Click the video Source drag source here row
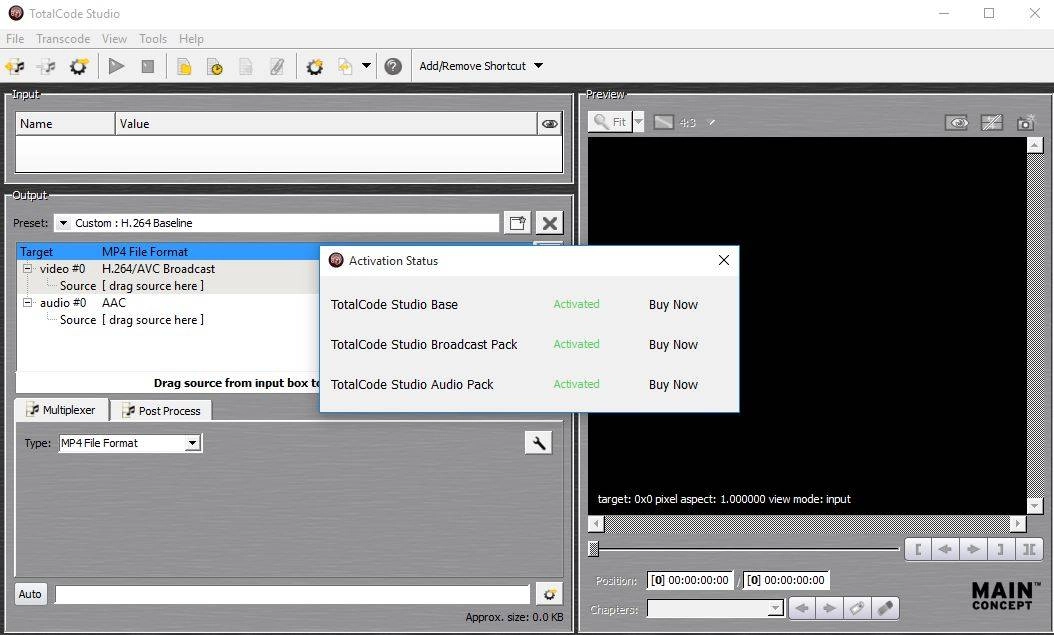1054x635 pixels. click(x=168, y=286)
